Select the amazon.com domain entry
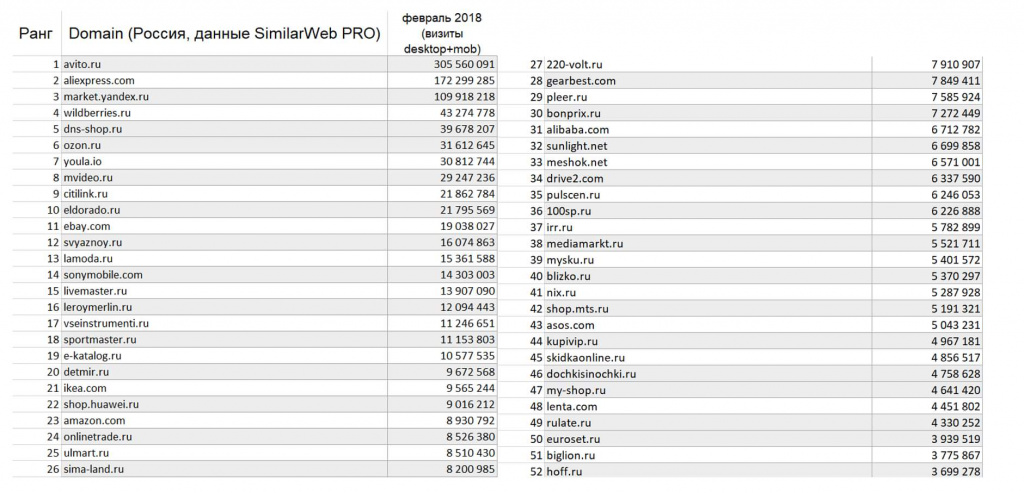1024x493 pixels. tap(93, 421)
